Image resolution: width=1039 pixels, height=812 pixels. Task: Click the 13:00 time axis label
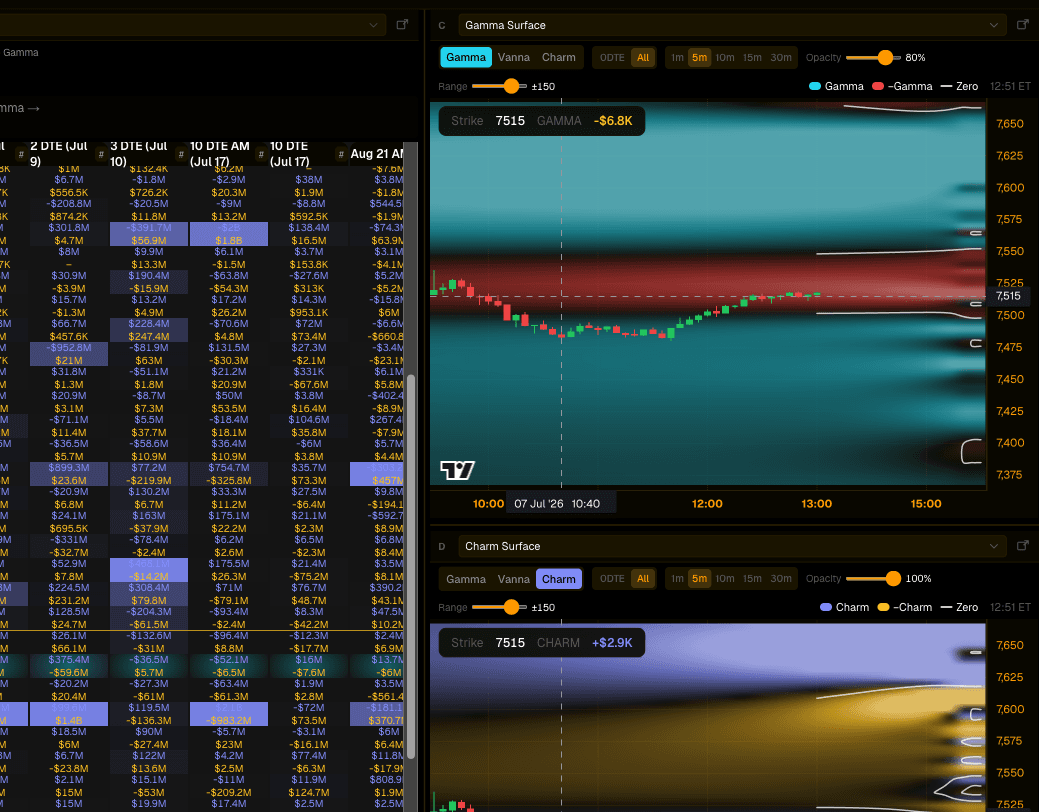pyautogui.click(x=816, y=504)
